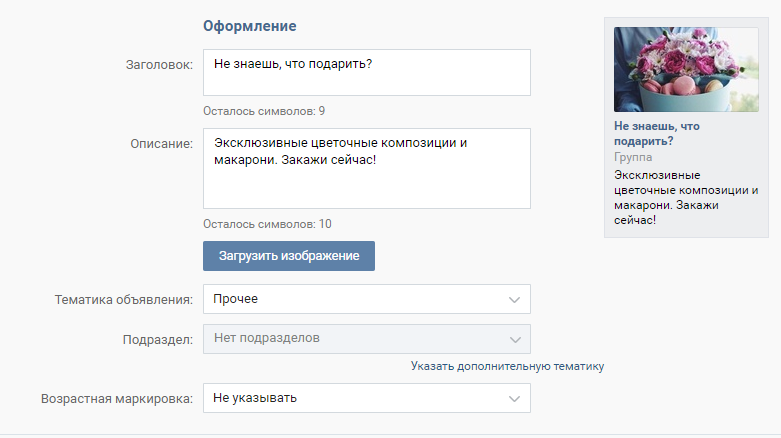Click the Описание field label
Screen dimensions: 781x438
pos(161,144)
